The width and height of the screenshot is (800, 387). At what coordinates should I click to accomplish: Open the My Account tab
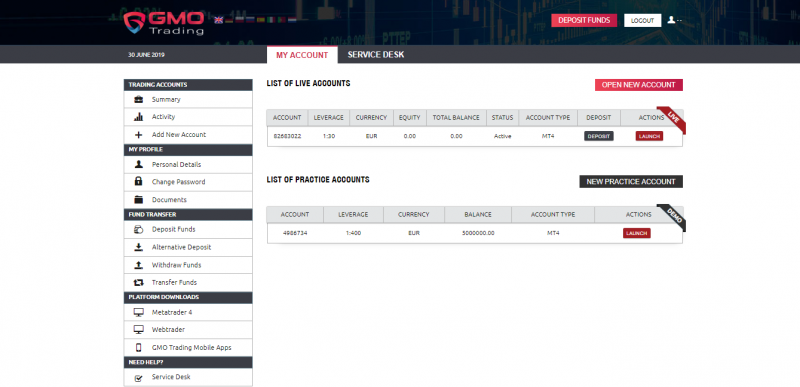pos(302,55)
